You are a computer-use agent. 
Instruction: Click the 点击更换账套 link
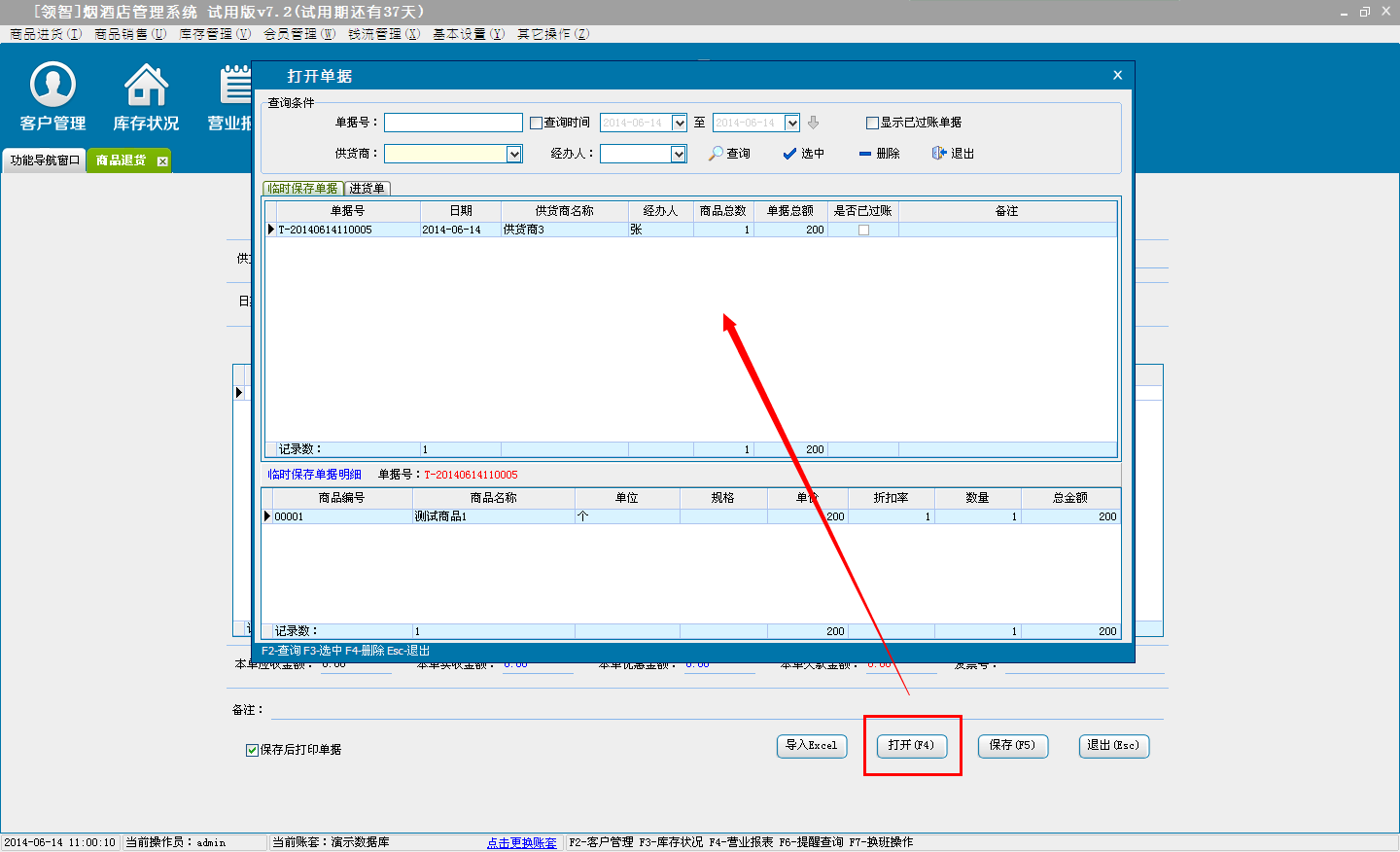(x=522, y=842)
